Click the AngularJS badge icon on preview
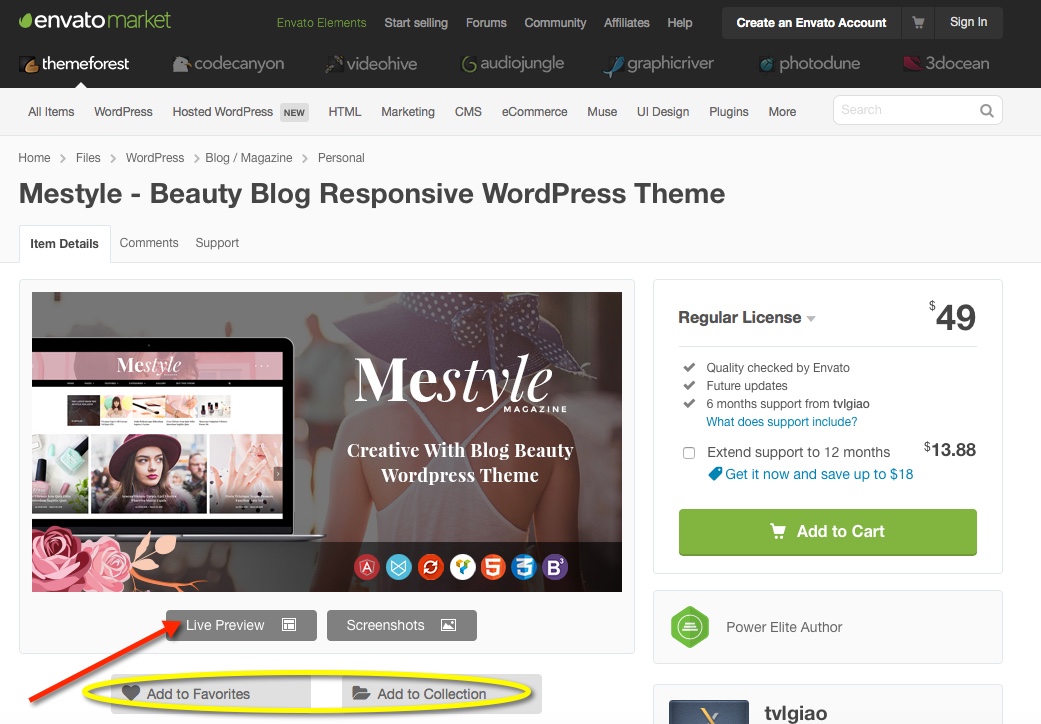 pyautogui.click(x=366, y=567)
